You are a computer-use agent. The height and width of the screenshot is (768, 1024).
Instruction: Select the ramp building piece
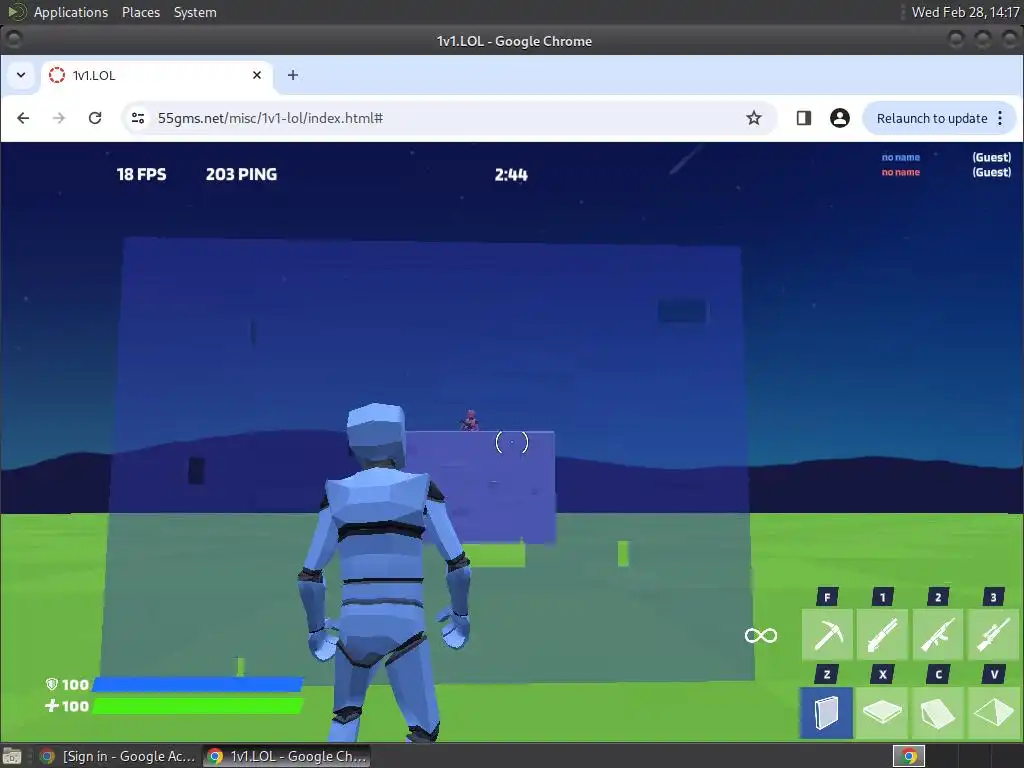(x=938, y=712)
